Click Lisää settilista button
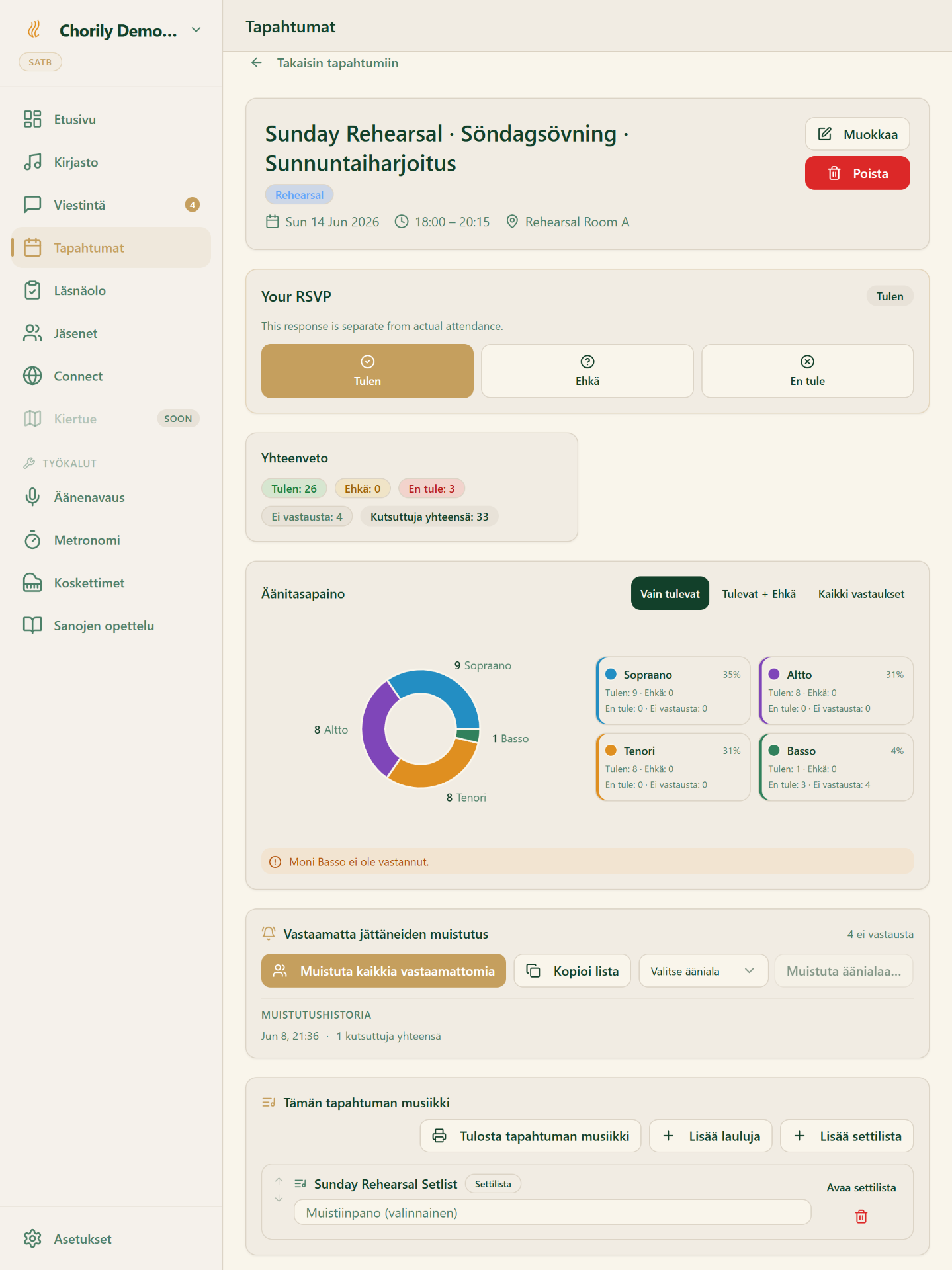This screenshot has width=952, height=1270. point(847,1136)
